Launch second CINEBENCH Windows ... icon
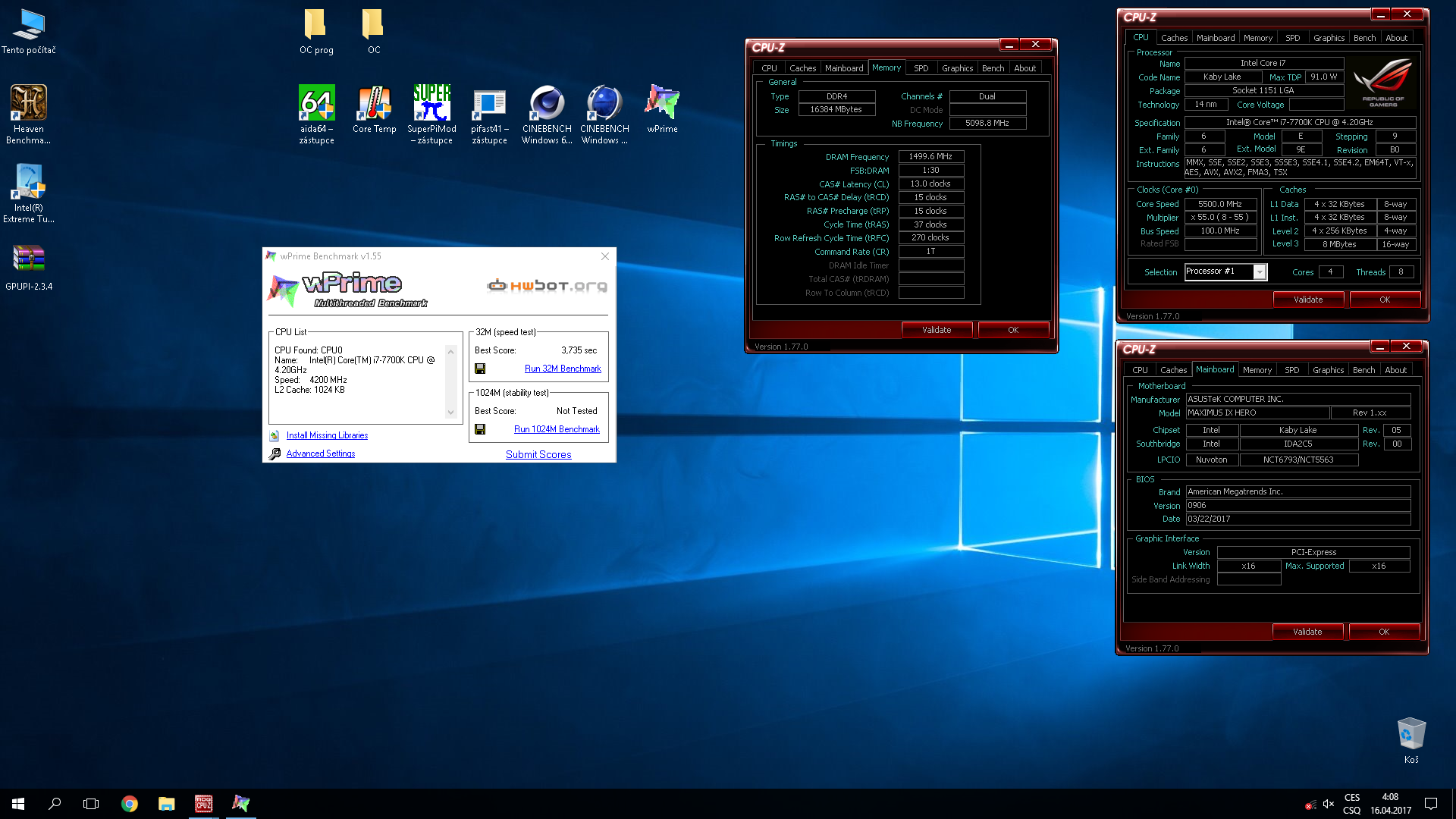This screenshot has width=1456, height=819. 604,114
